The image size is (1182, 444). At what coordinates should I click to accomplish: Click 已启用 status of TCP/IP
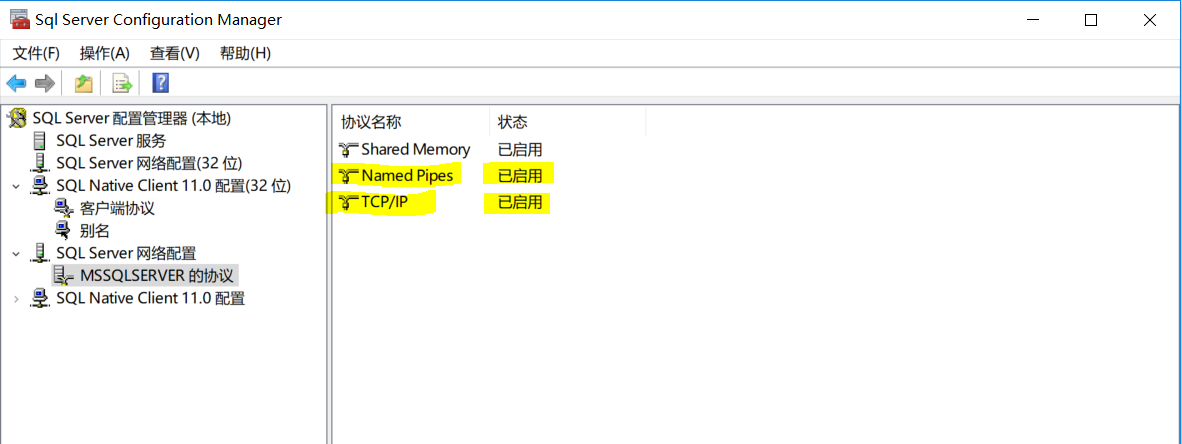(x=520, y=202)
